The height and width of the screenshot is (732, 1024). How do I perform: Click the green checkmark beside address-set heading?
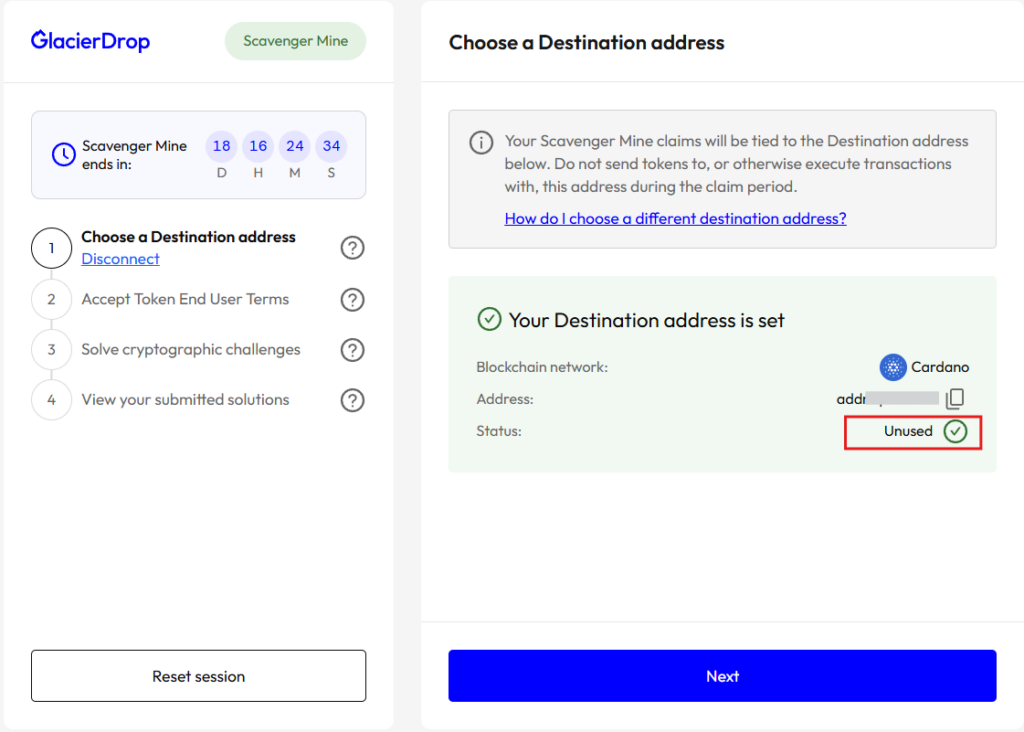coord(489,320)
